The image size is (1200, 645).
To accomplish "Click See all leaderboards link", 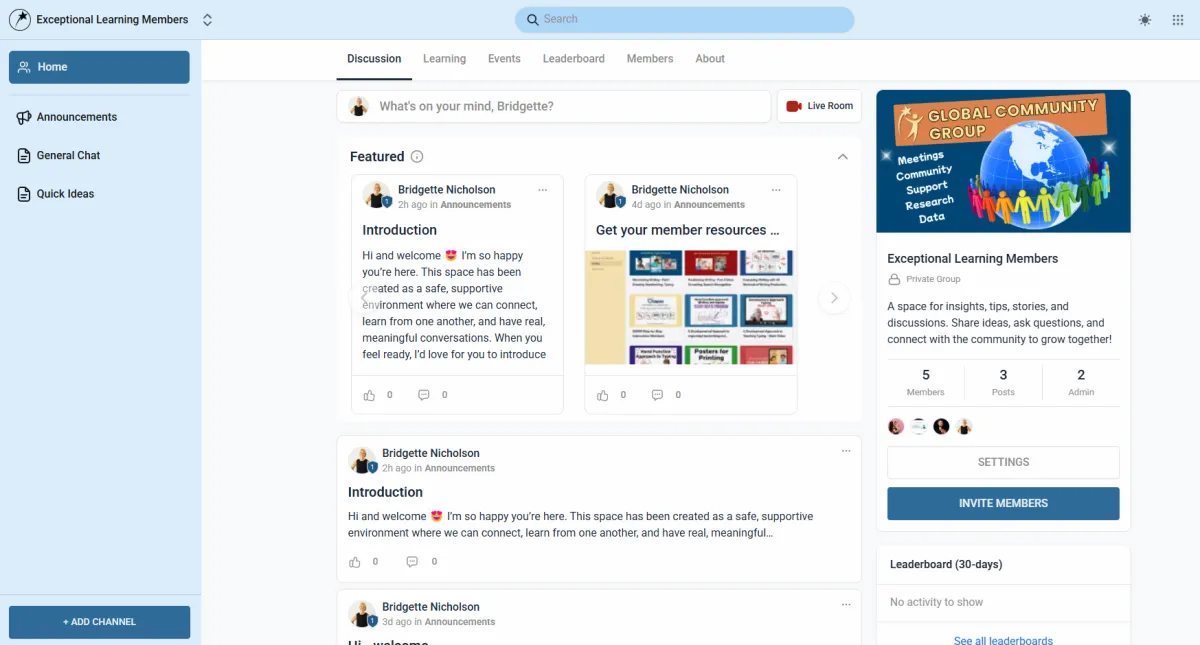I will point(1003,640).
